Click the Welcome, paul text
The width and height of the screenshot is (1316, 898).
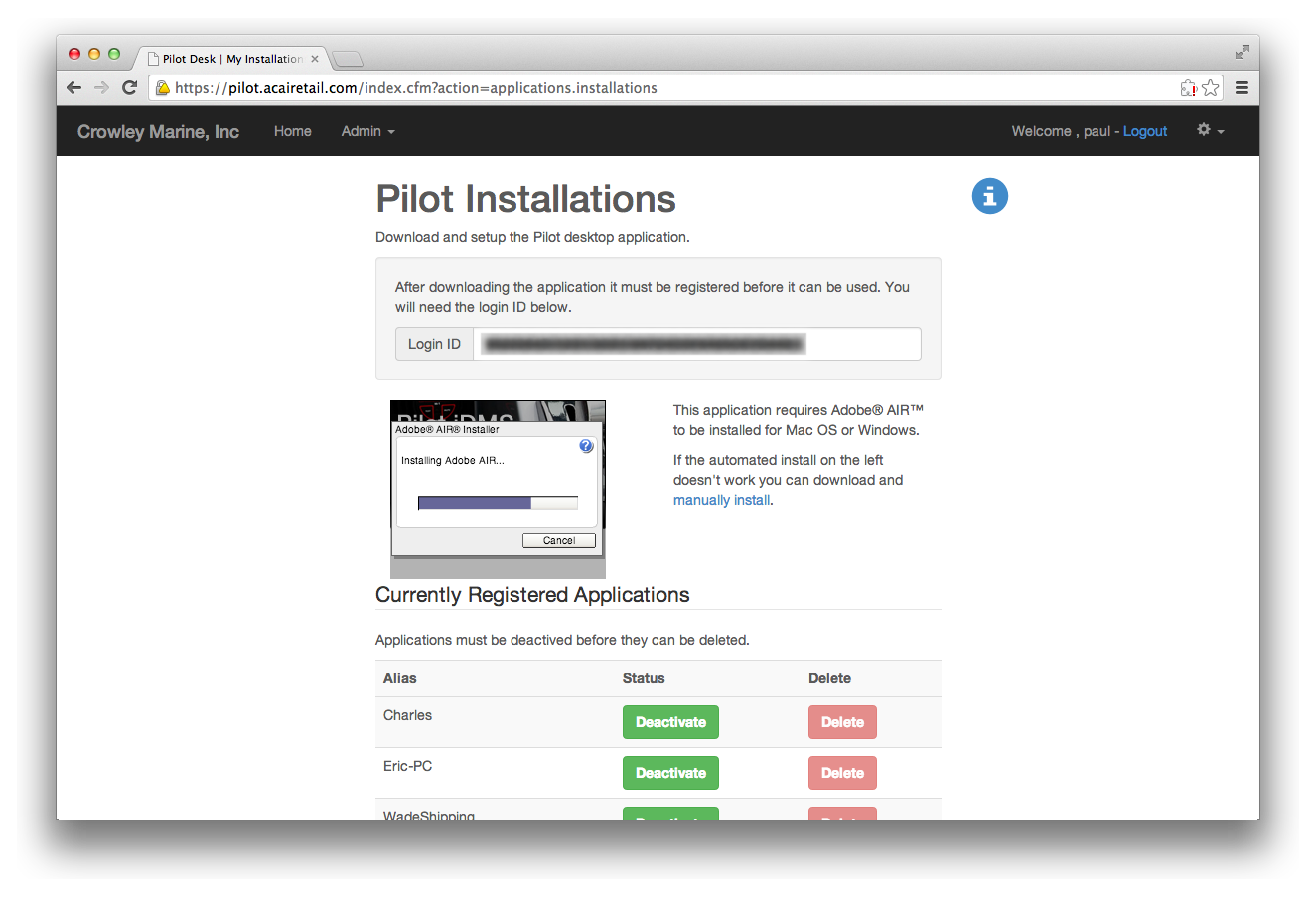coord(1061,131)
